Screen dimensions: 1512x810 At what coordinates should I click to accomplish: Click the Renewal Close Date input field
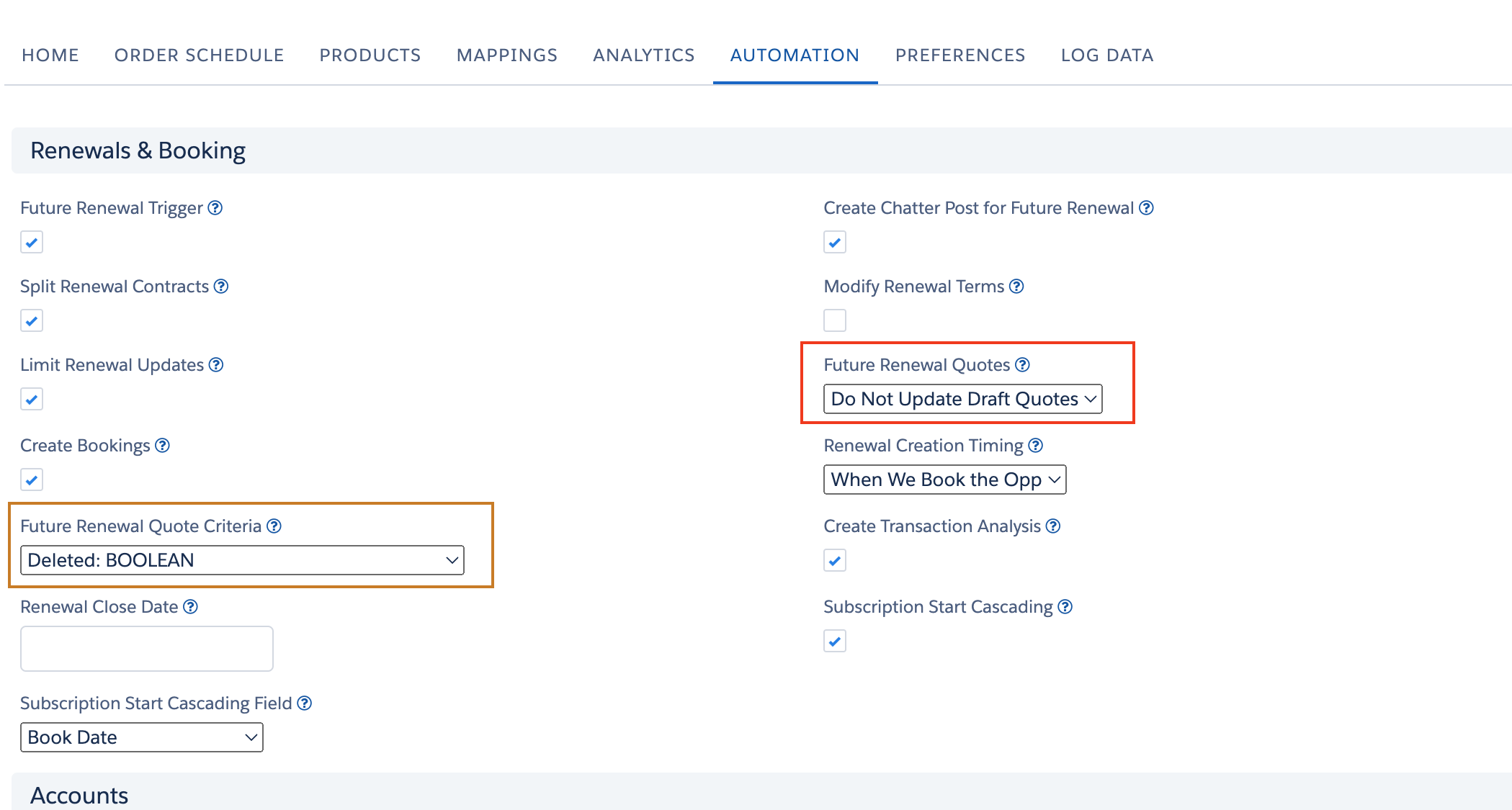[x=147, y=649]
